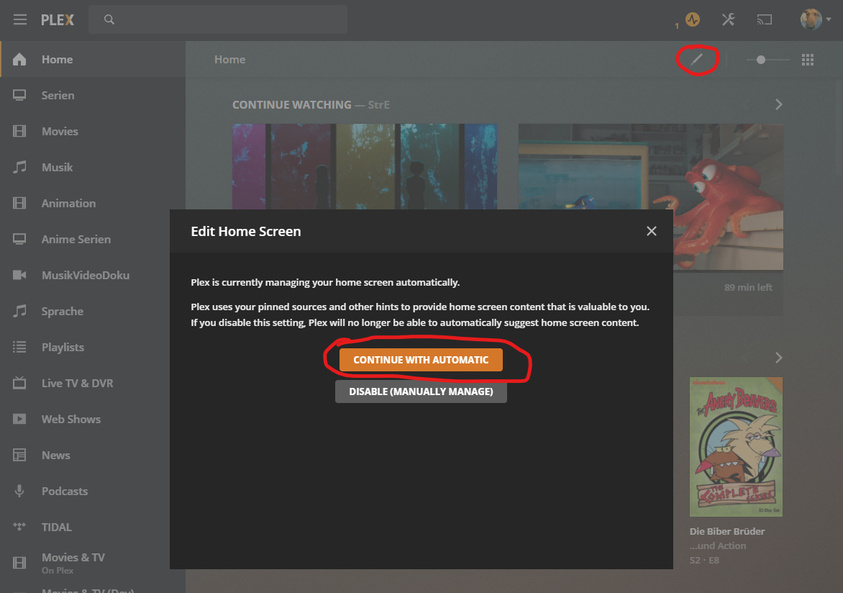Click the Anime Serien monitor icon
The height and width of the screenshot is (593, 843).
coord(19,239)
